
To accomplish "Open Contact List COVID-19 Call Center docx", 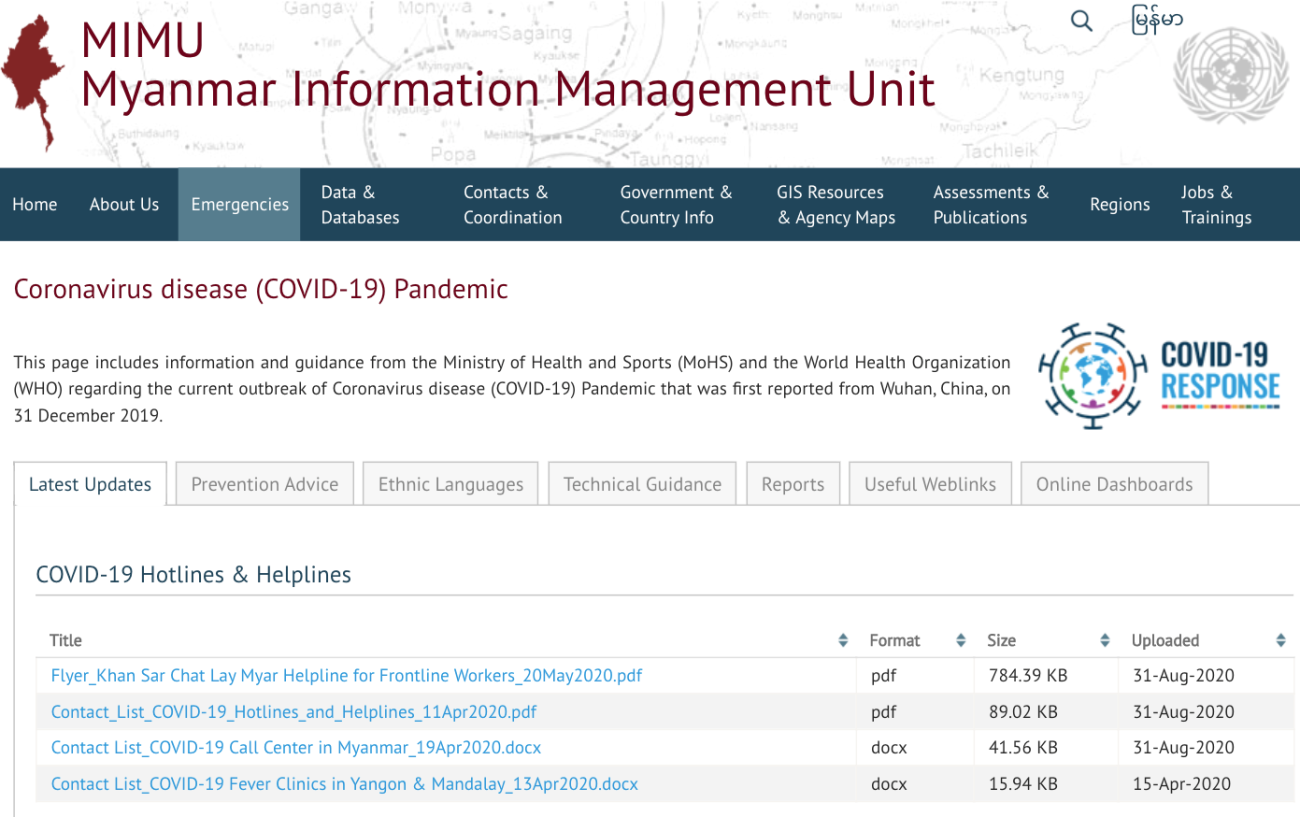I will coord(296,748).
